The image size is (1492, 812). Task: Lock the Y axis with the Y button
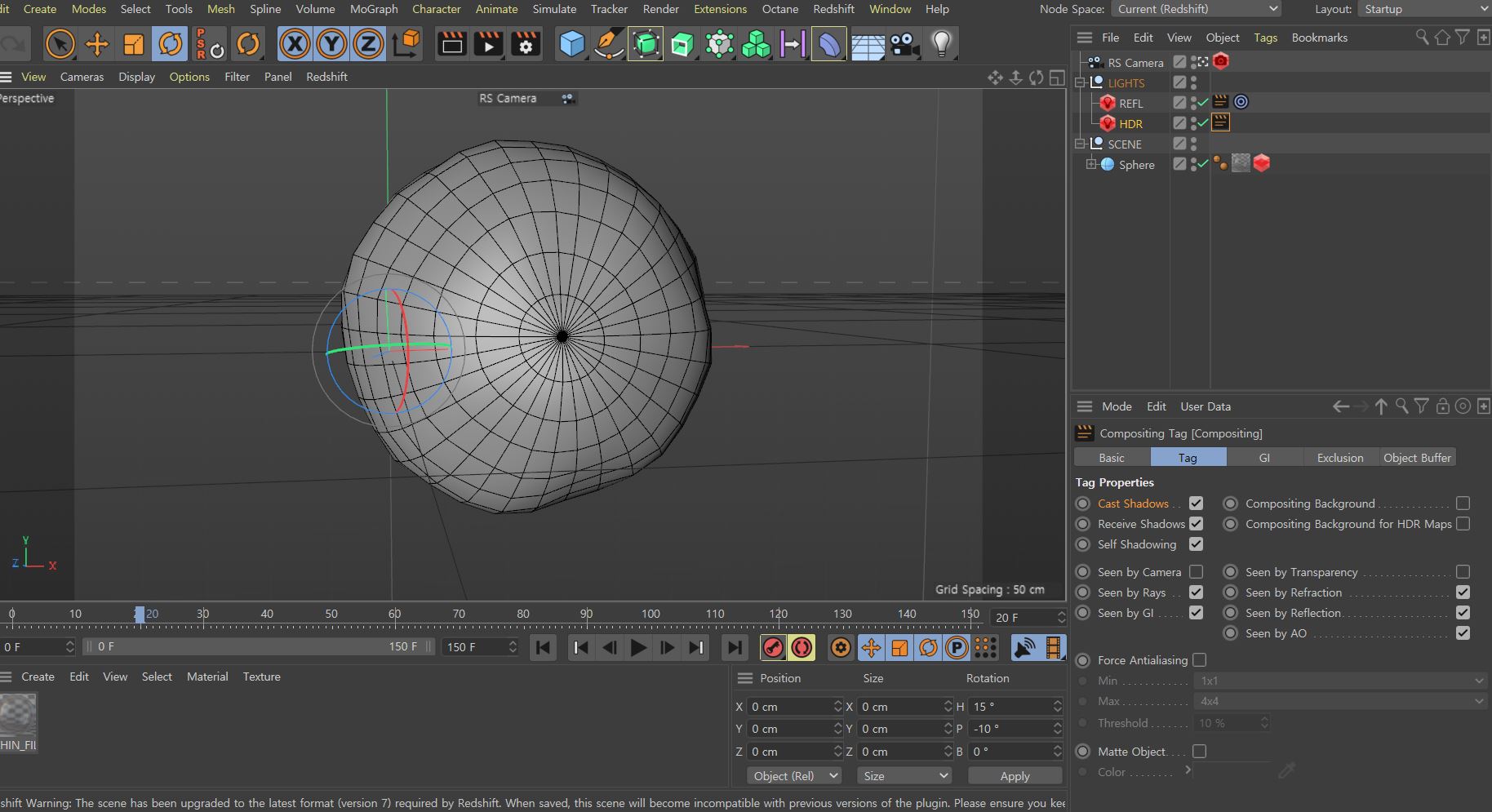[x=331, y=44]
